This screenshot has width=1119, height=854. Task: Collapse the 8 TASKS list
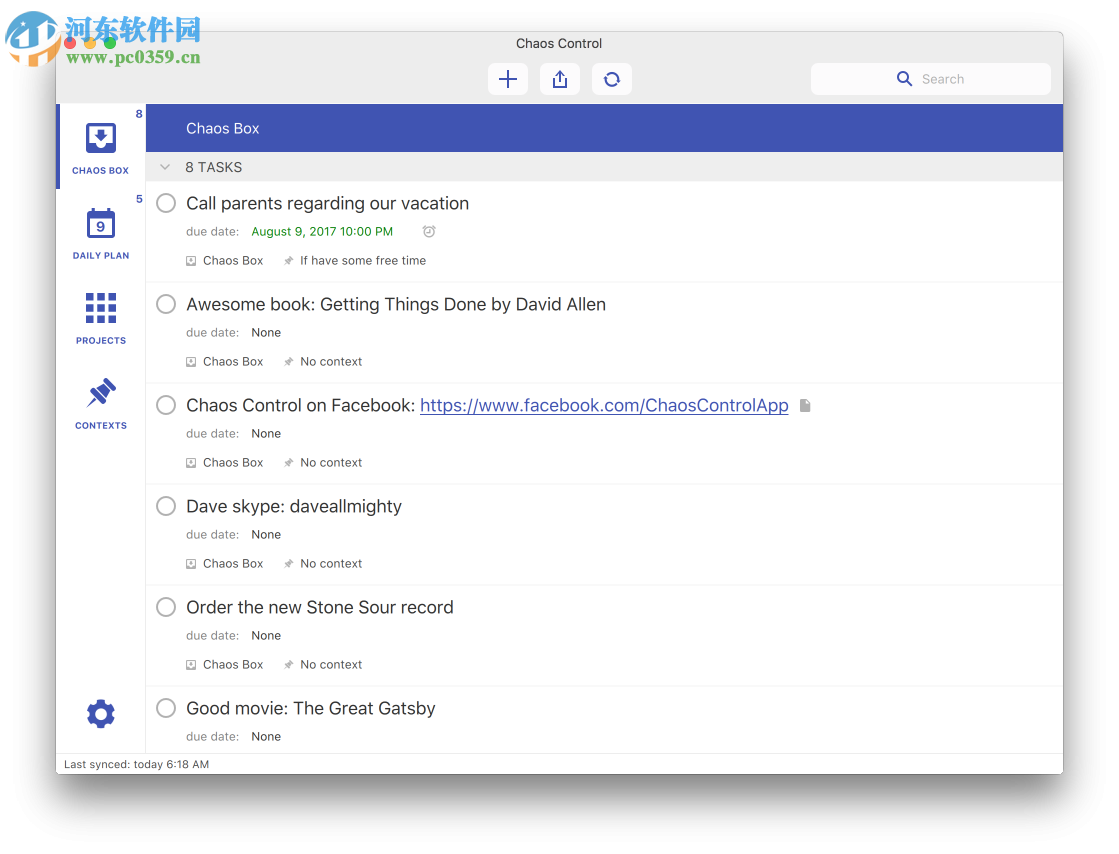coord(163,167)
